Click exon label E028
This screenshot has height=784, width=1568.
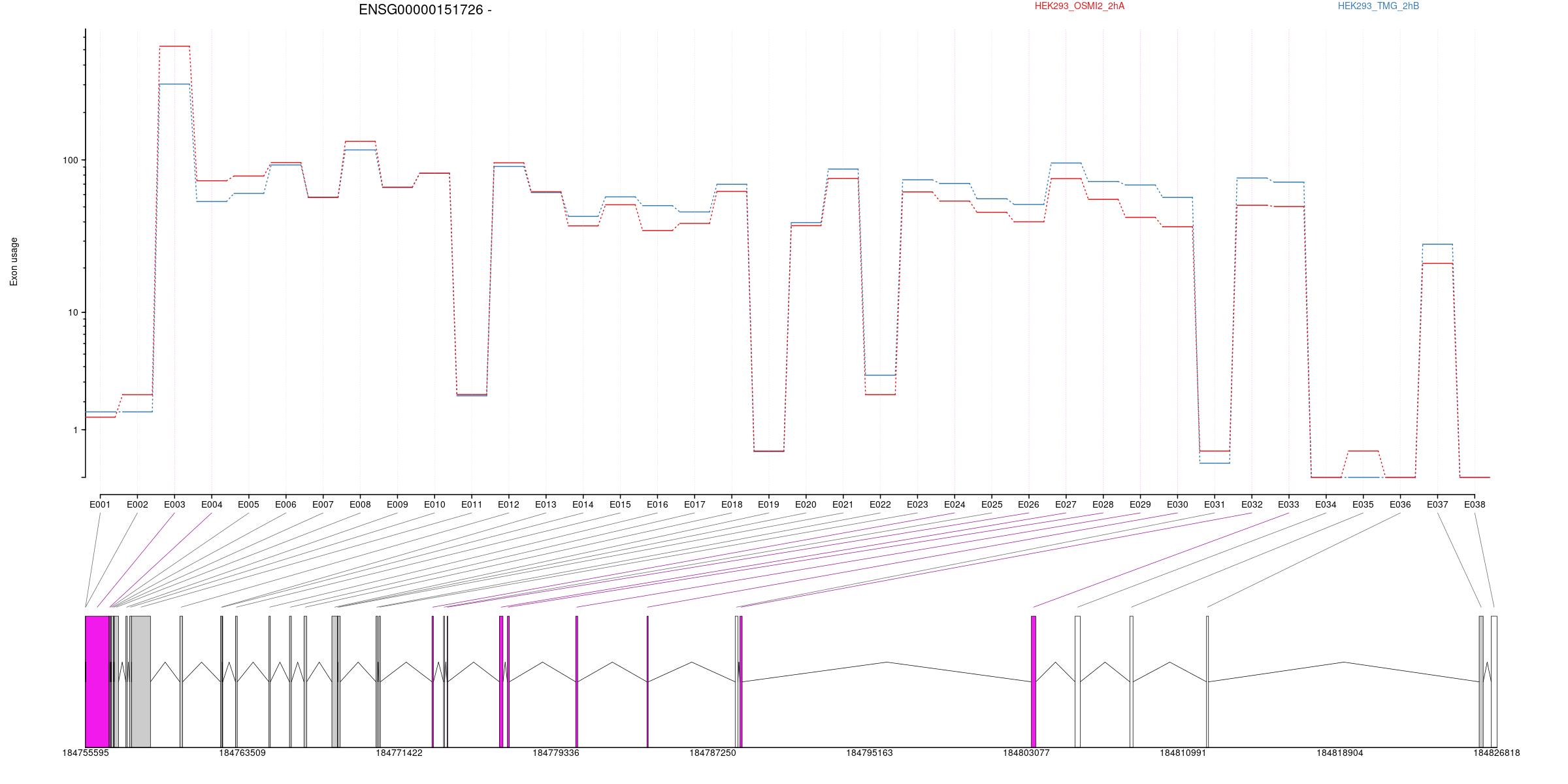pyautogui.click(x=1103, y=504)
